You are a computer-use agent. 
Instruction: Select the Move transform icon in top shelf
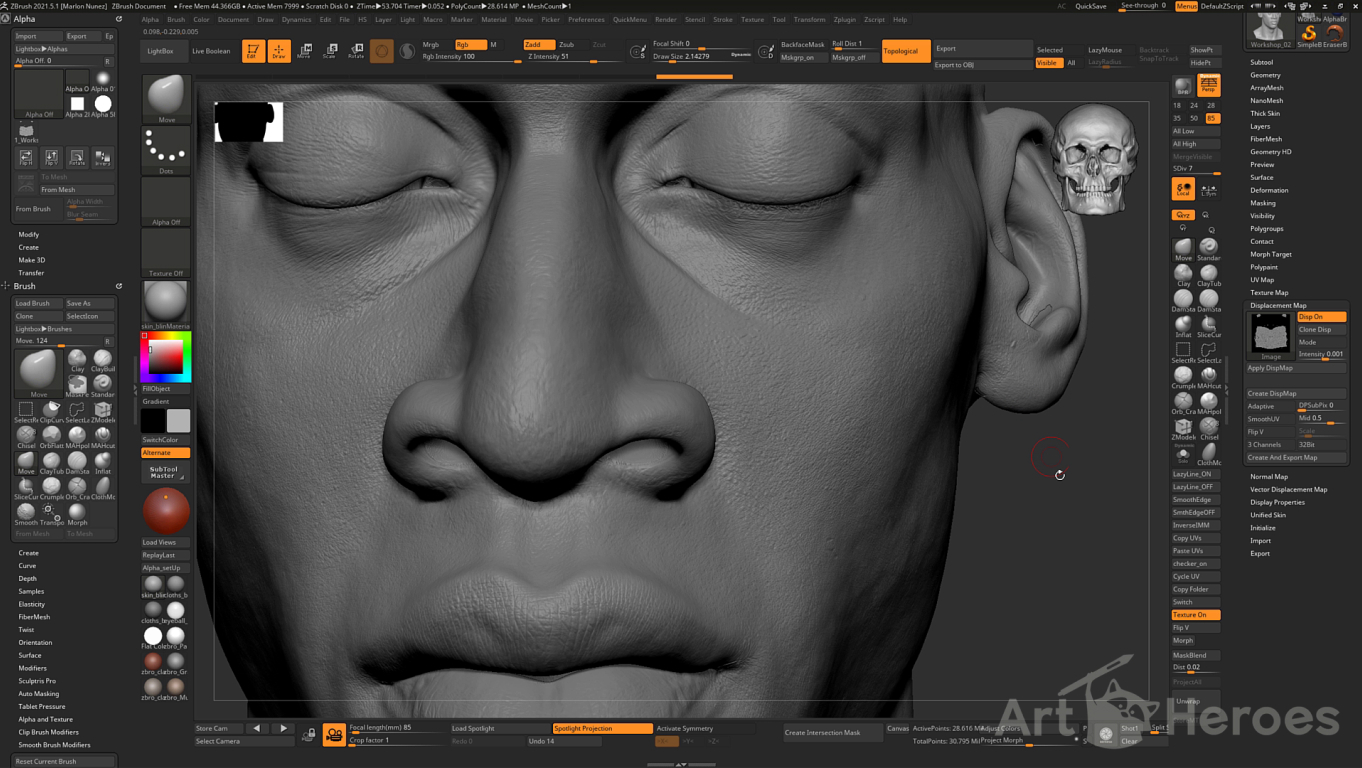(x=304, y=51)
